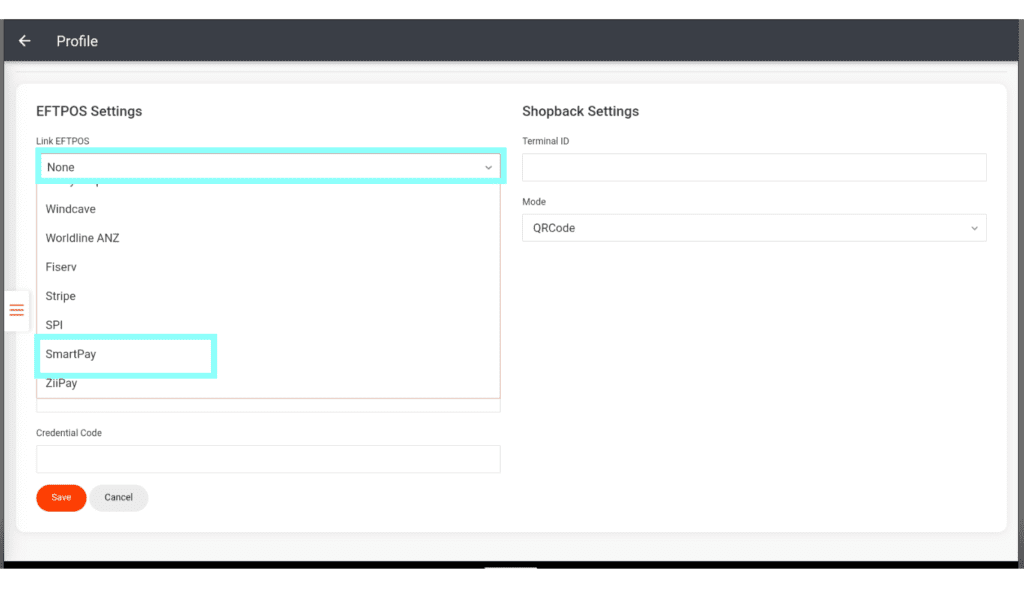
Task: Select the highlighted SmartPay option
Action: click(x=71, y=355)
